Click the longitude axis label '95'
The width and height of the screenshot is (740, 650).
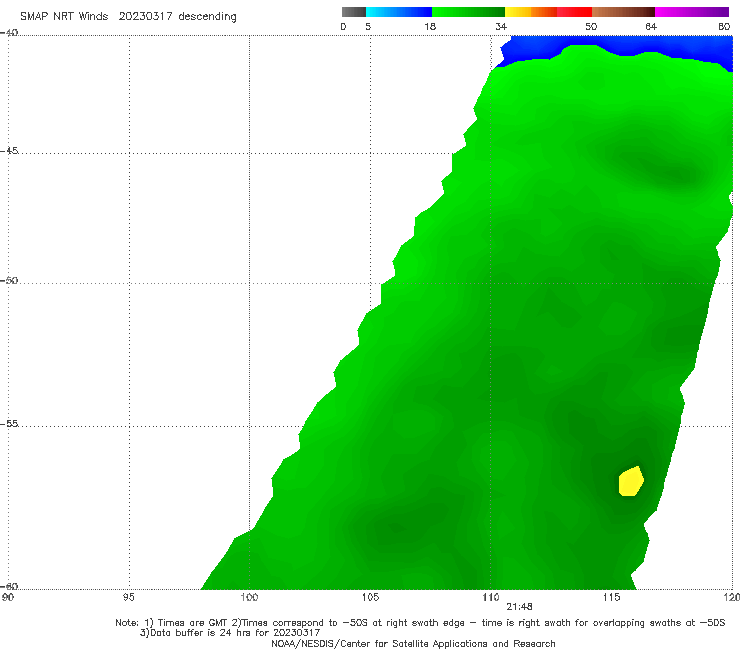pyautogui.click(x=128, y=598)
